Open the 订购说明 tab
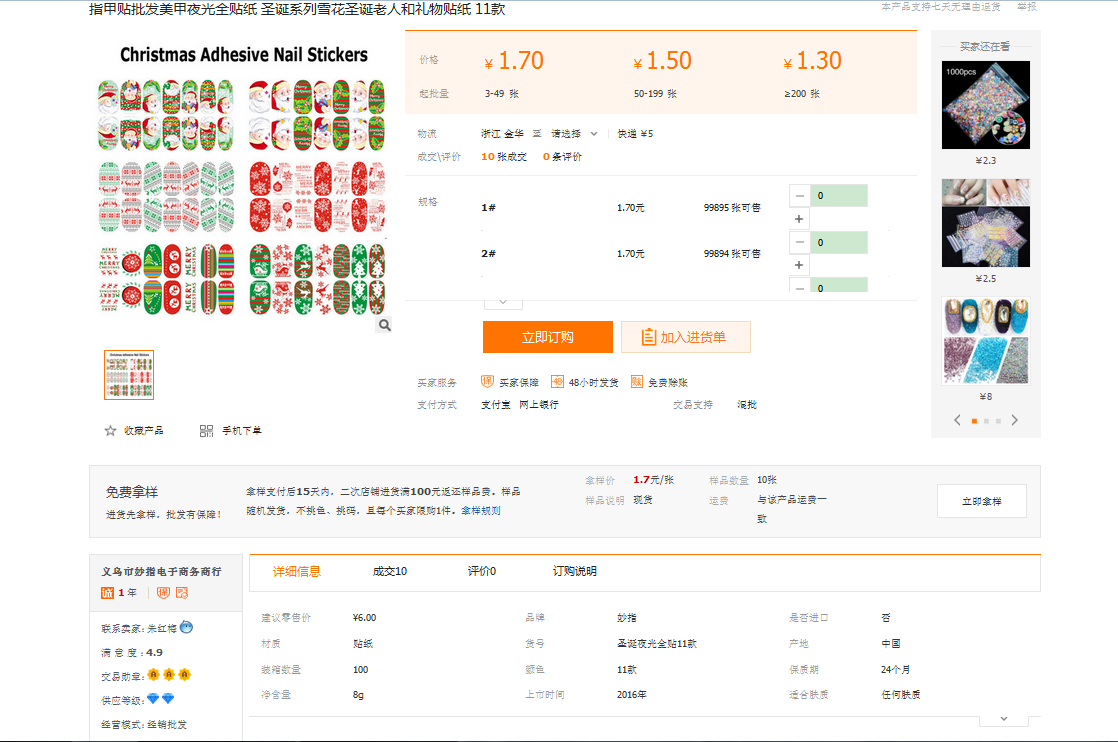The height and width of the screenshot is (742, 1118). click(x=574, y=571)
